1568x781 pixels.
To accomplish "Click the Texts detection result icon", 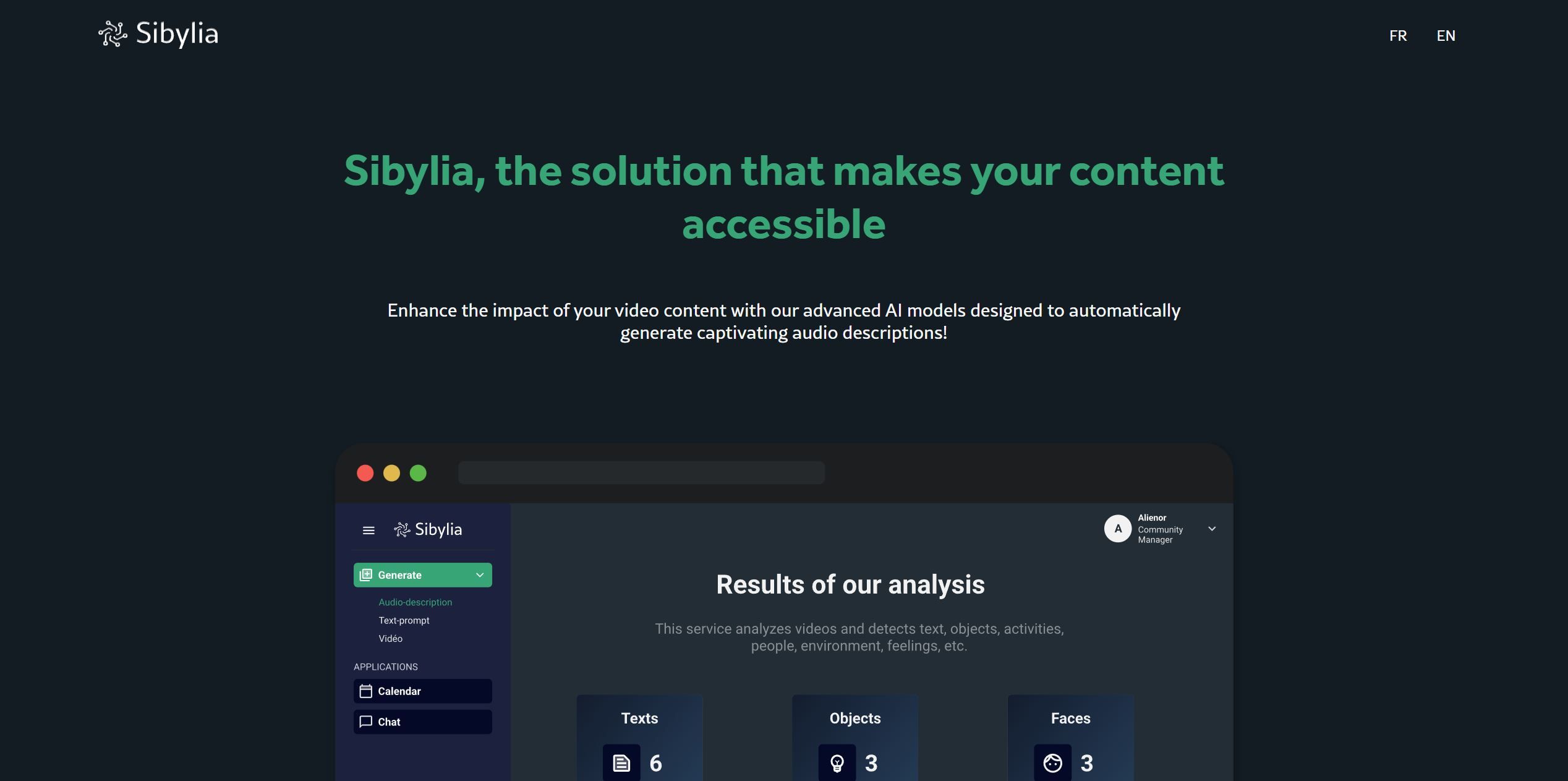I will 621,763.
